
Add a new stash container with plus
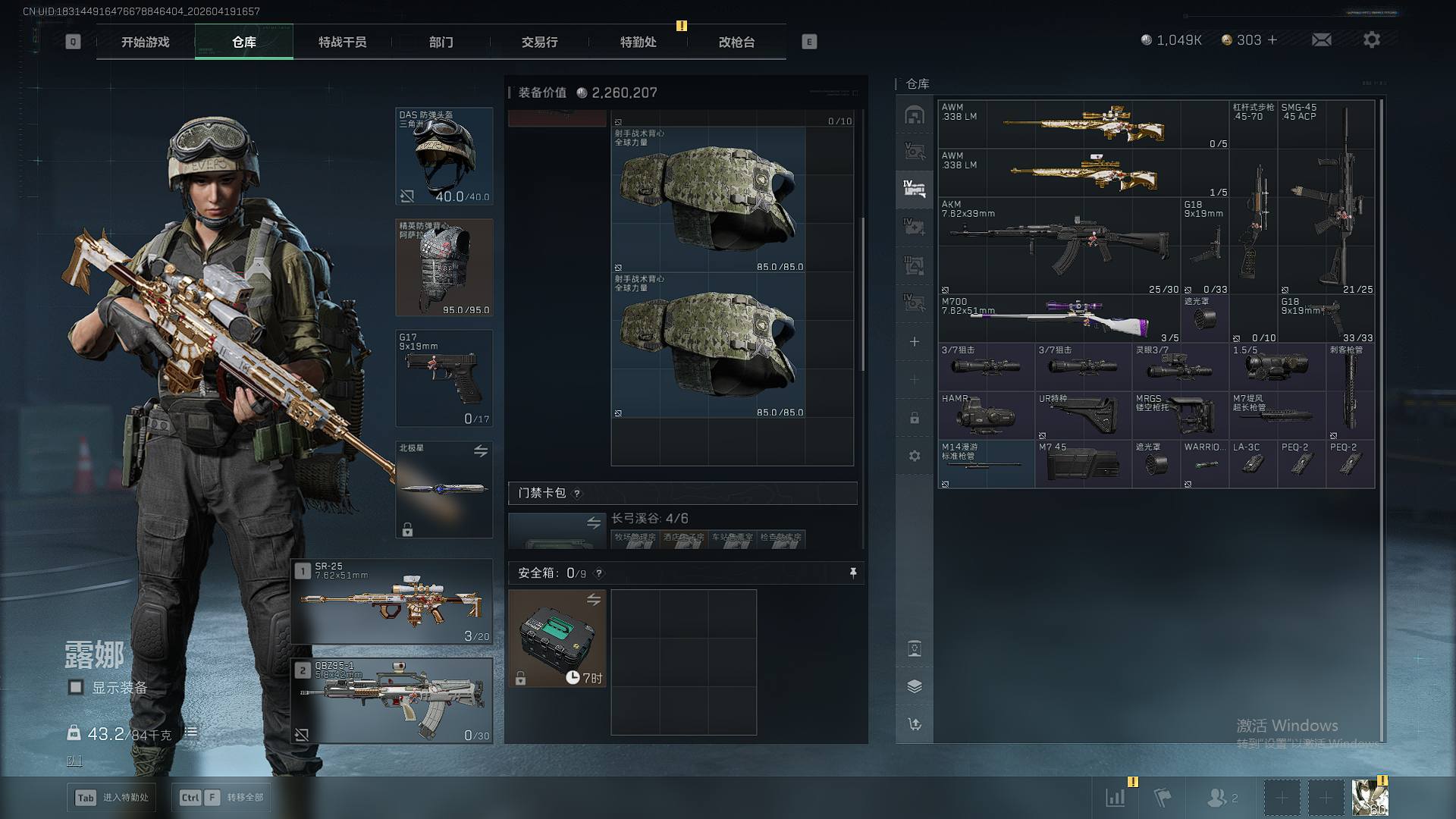click(x=915, y=342)
